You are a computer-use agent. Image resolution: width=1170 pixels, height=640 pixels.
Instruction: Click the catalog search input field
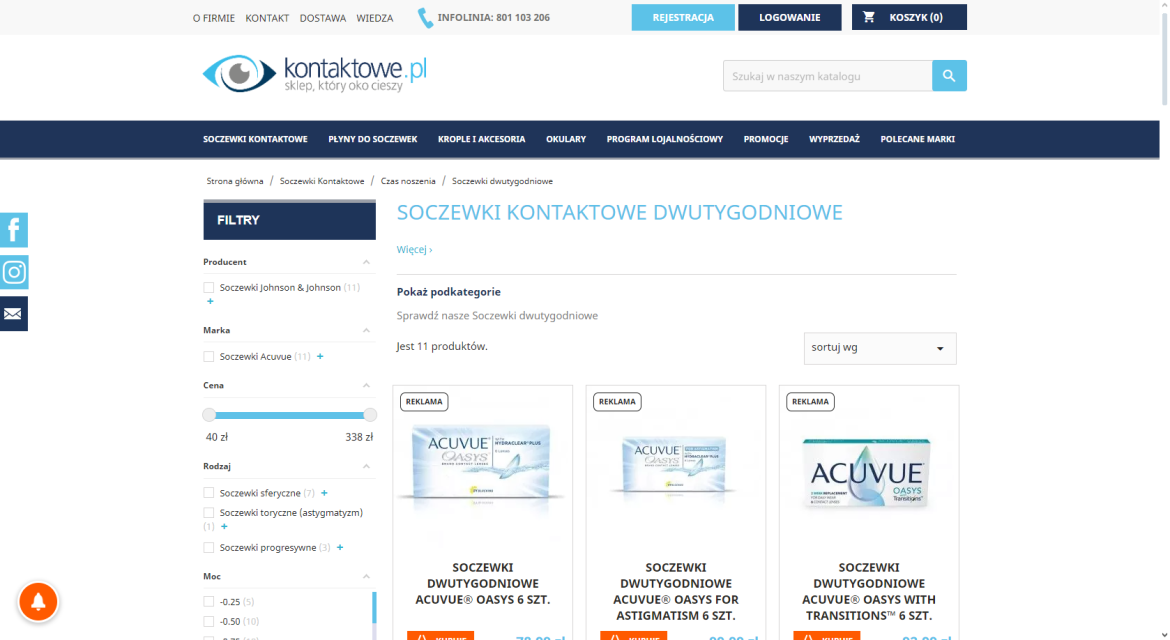pos(828,75)
